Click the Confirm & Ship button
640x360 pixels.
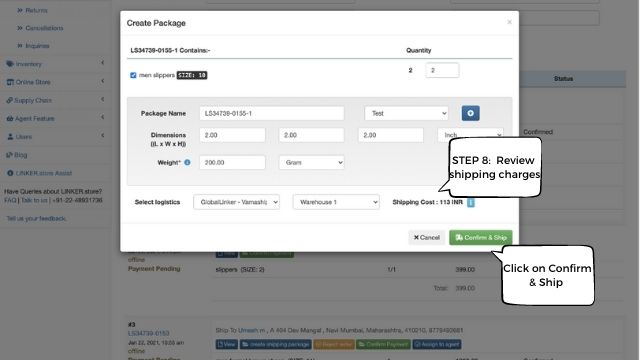[x=481, y=238]
